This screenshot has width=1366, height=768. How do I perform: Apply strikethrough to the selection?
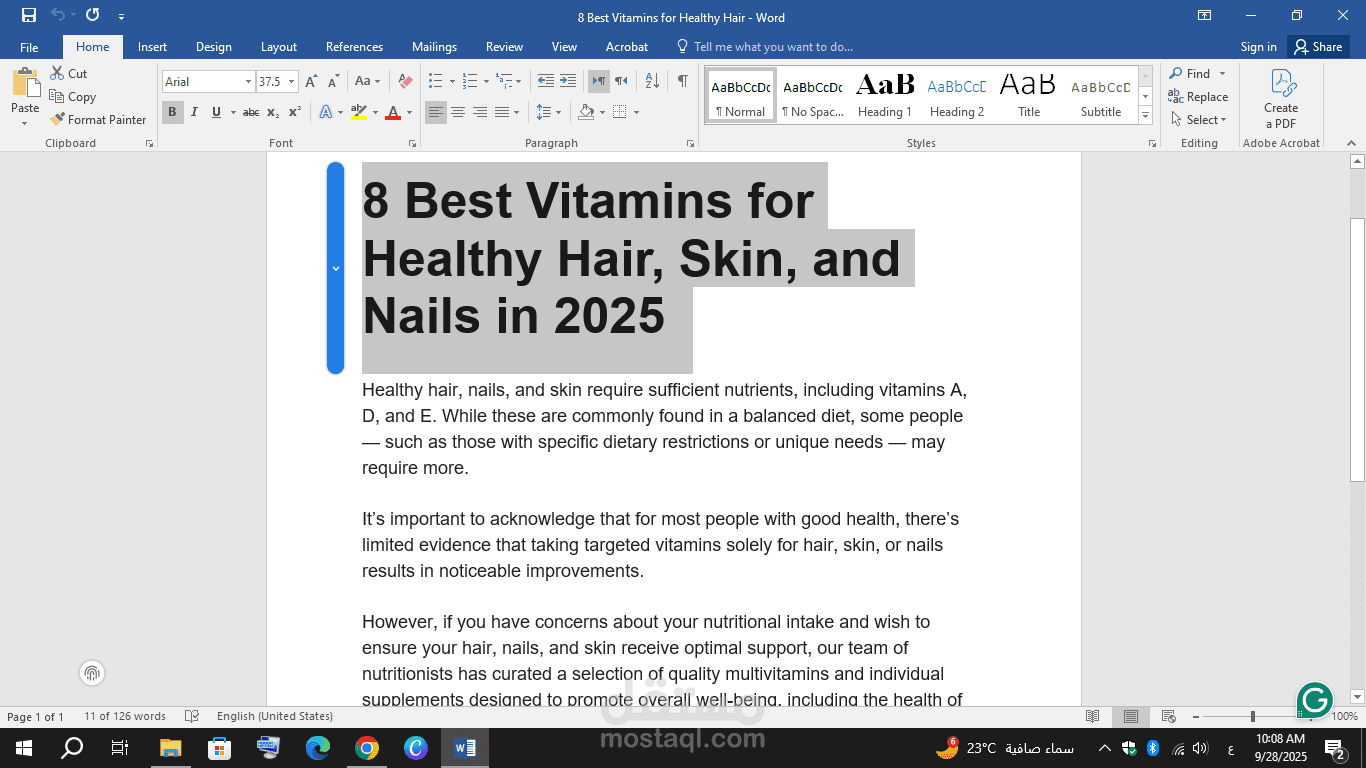pyautogui.click(x=251, y=112)
